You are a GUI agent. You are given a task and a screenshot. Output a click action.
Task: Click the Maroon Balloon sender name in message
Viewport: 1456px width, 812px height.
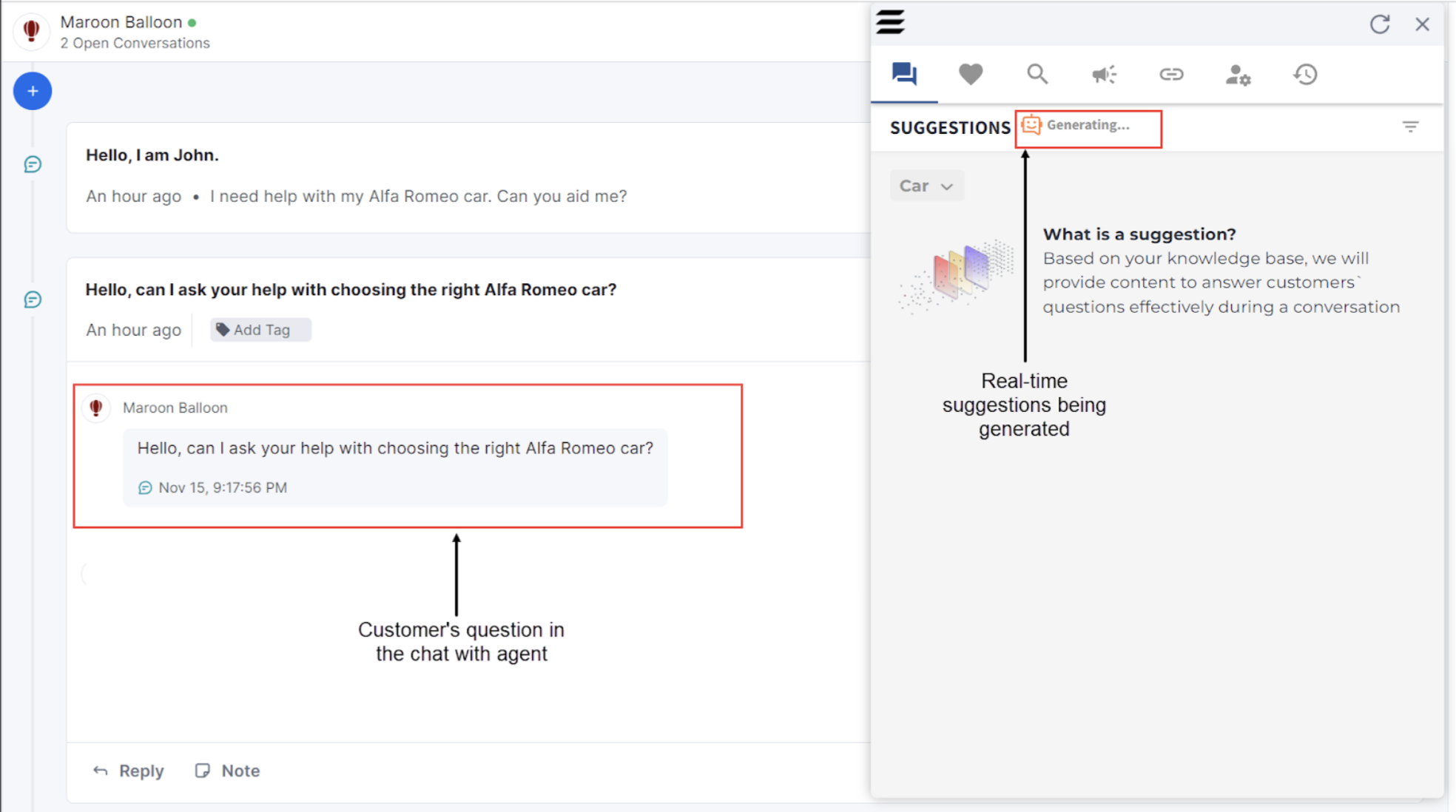(175, 407)
